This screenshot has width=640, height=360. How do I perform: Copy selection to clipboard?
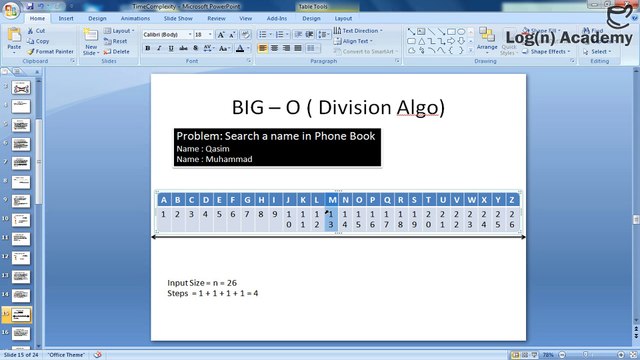pyautogui.click(x=38, y=41)
